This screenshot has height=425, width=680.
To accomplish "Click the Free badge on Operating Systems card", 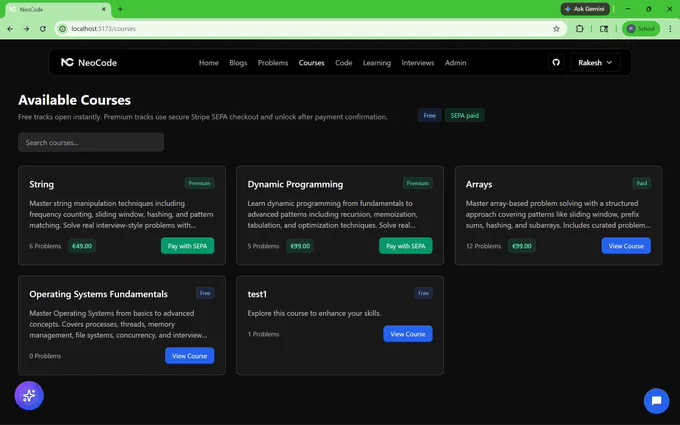I will (205, 293).
